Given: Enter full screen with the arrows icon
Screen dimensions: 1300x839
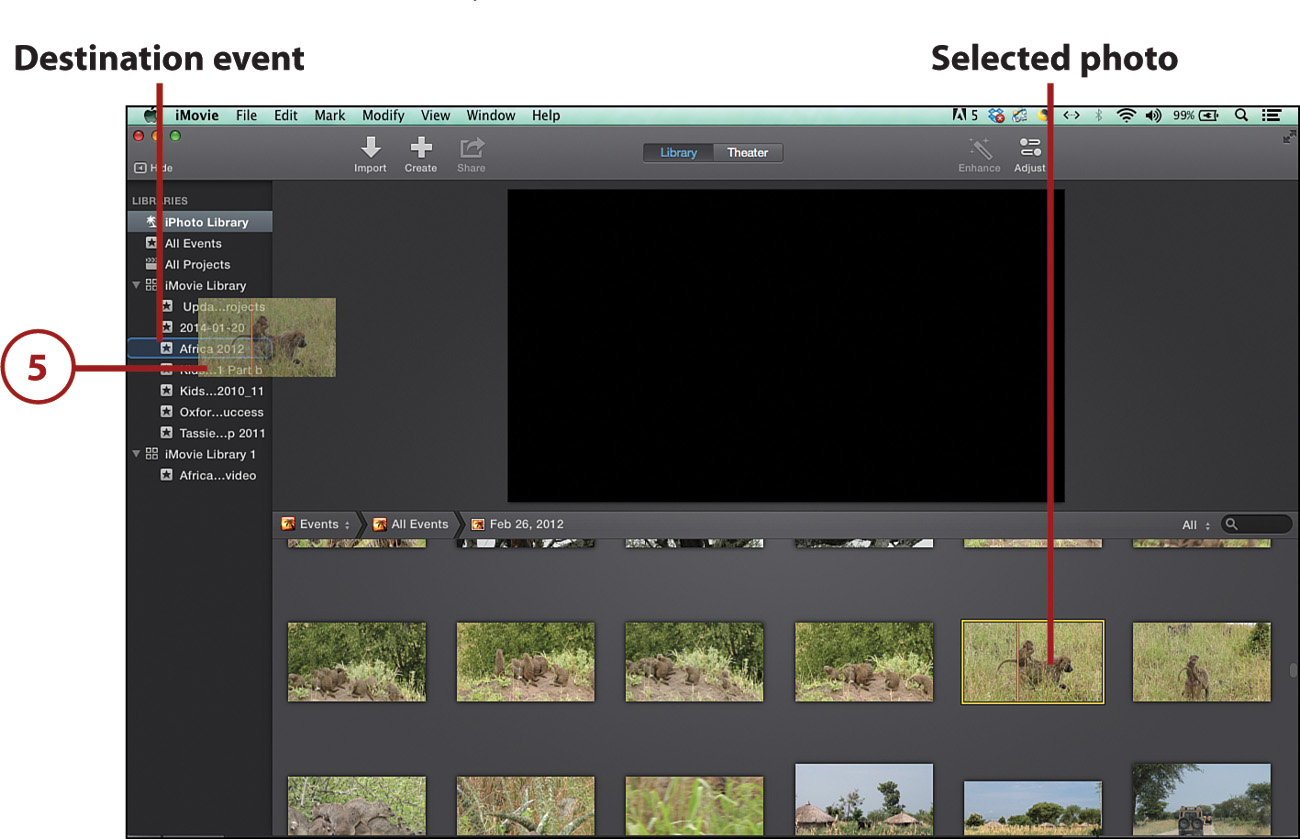Looking at the screenshot, I should tap(1289, 137).
